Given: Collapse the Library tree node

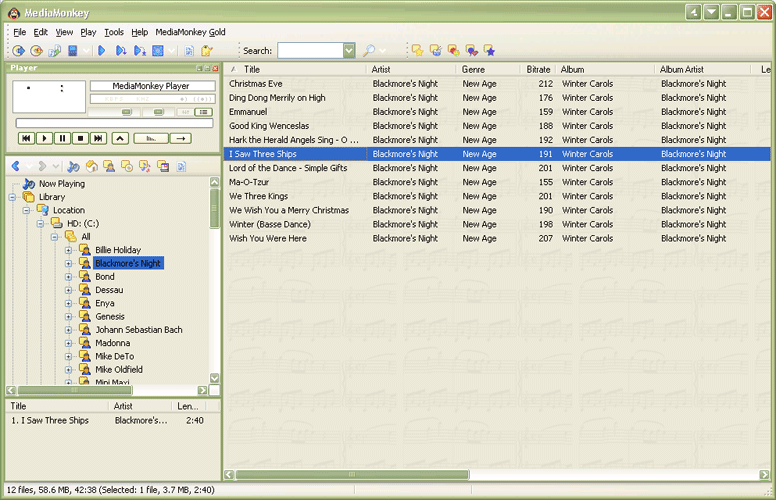Looking at the screenshot, I should point(13,197).
